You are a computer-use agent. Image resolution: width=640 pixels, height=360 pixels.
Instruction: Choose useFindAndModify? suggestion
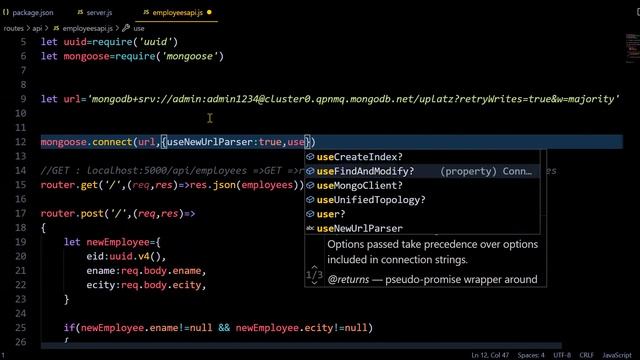point(422,171)
